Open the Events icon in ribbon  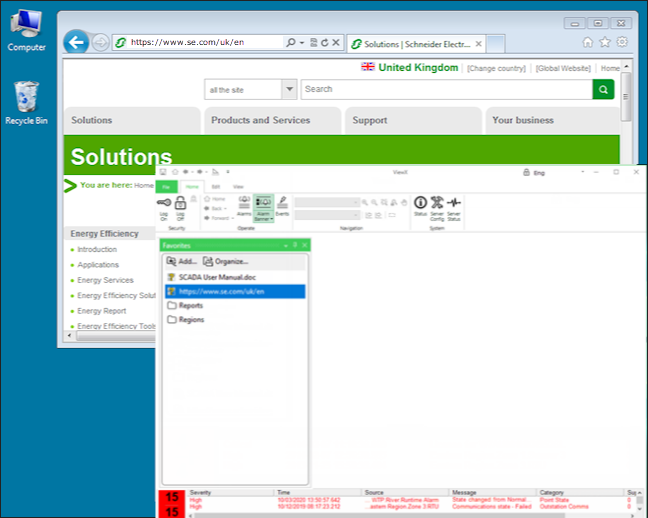point(283,202)
